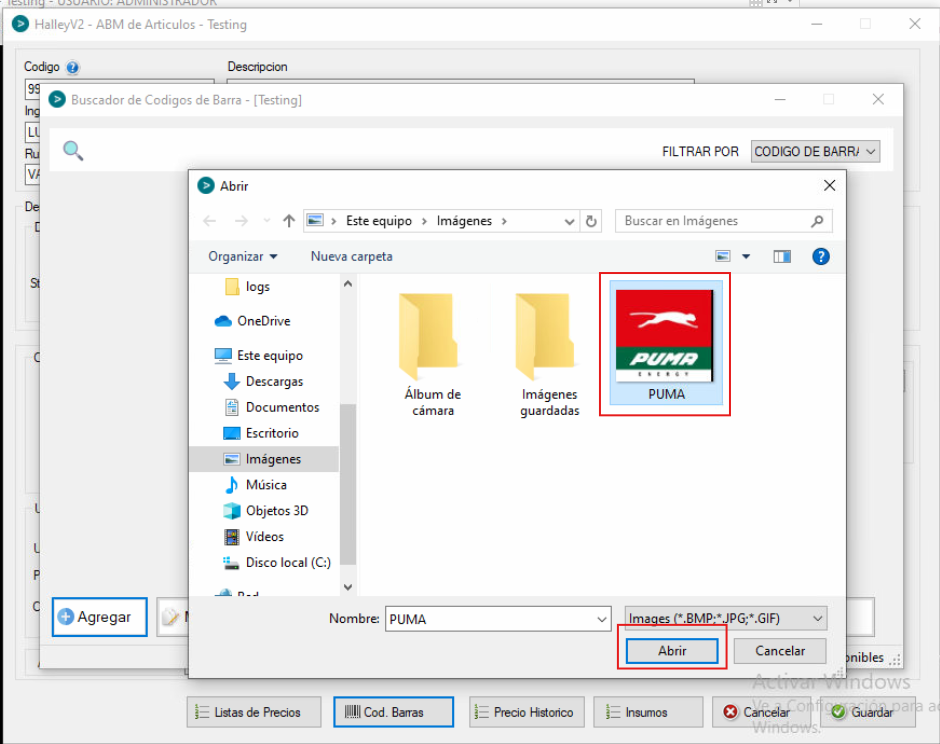The width and height of the screenshot is (940, 744).
Task: Toggle the preview pane icon
Action: click(x=782, y=257)
